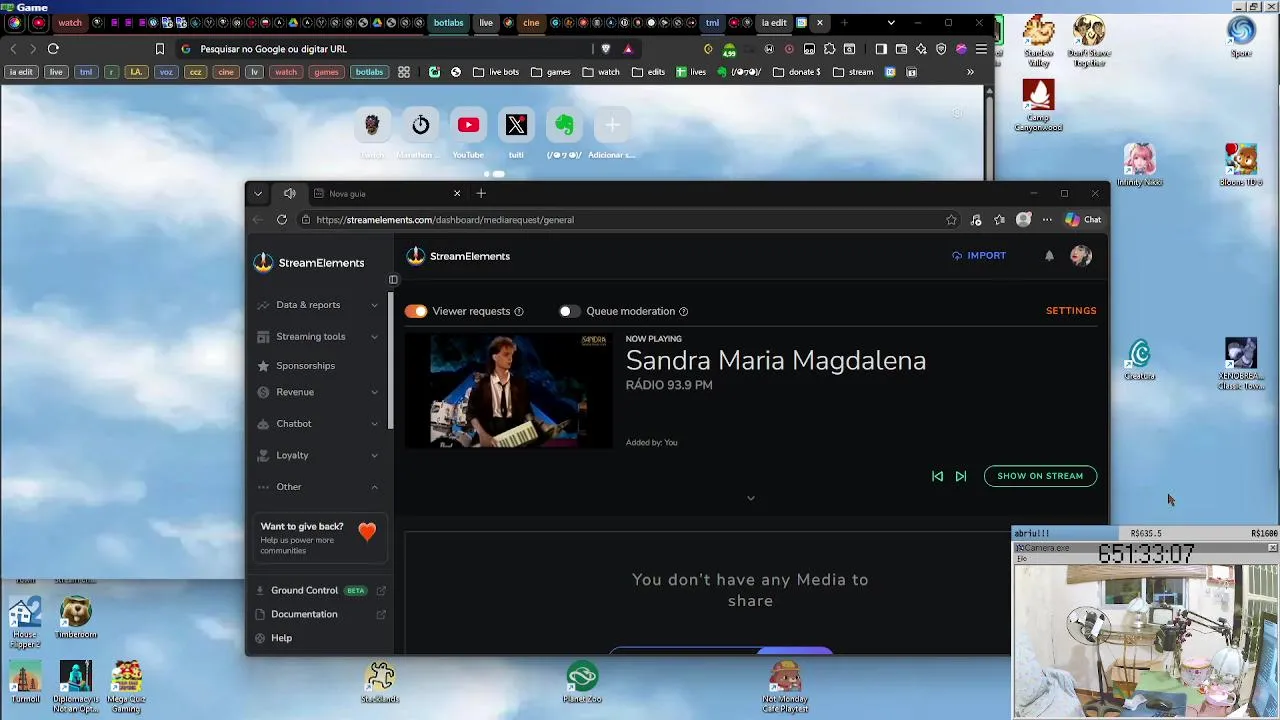The height and width of the screenshot is (720, 1280).
Task: Go to previous media track
Action: pyautogui.click(x=937, y=476)
